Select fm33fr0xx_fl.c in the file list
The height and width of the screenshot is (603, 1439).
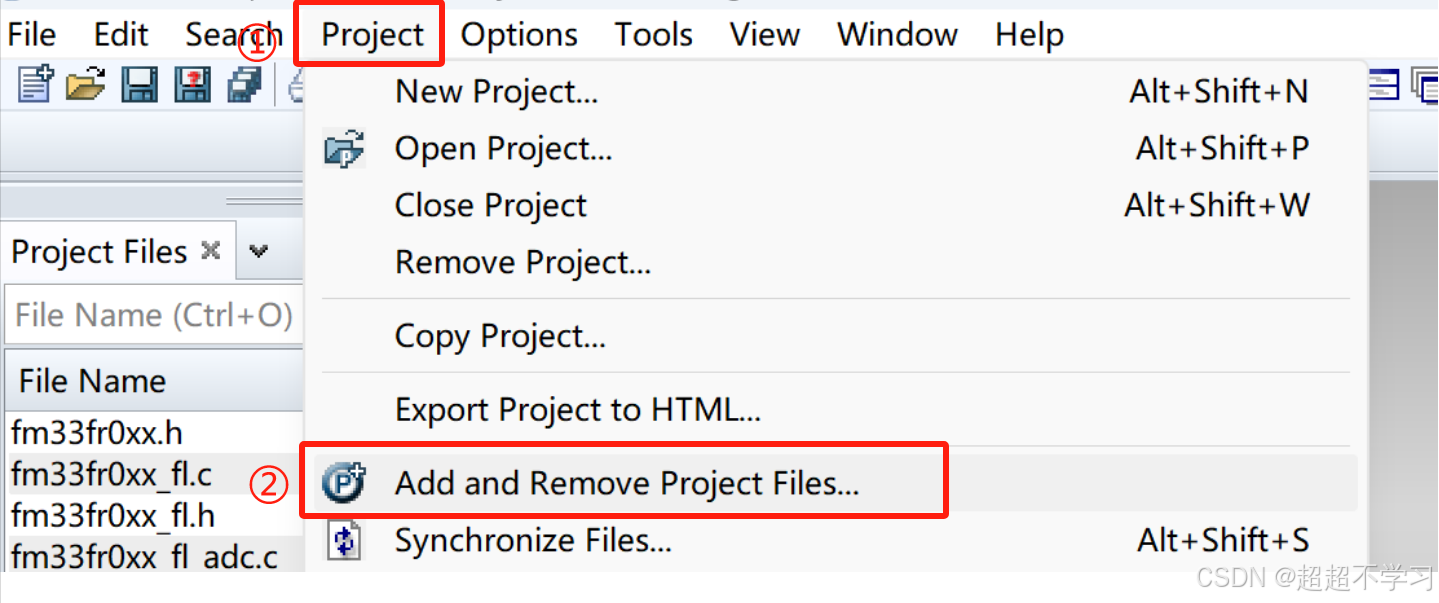(111, 474)
